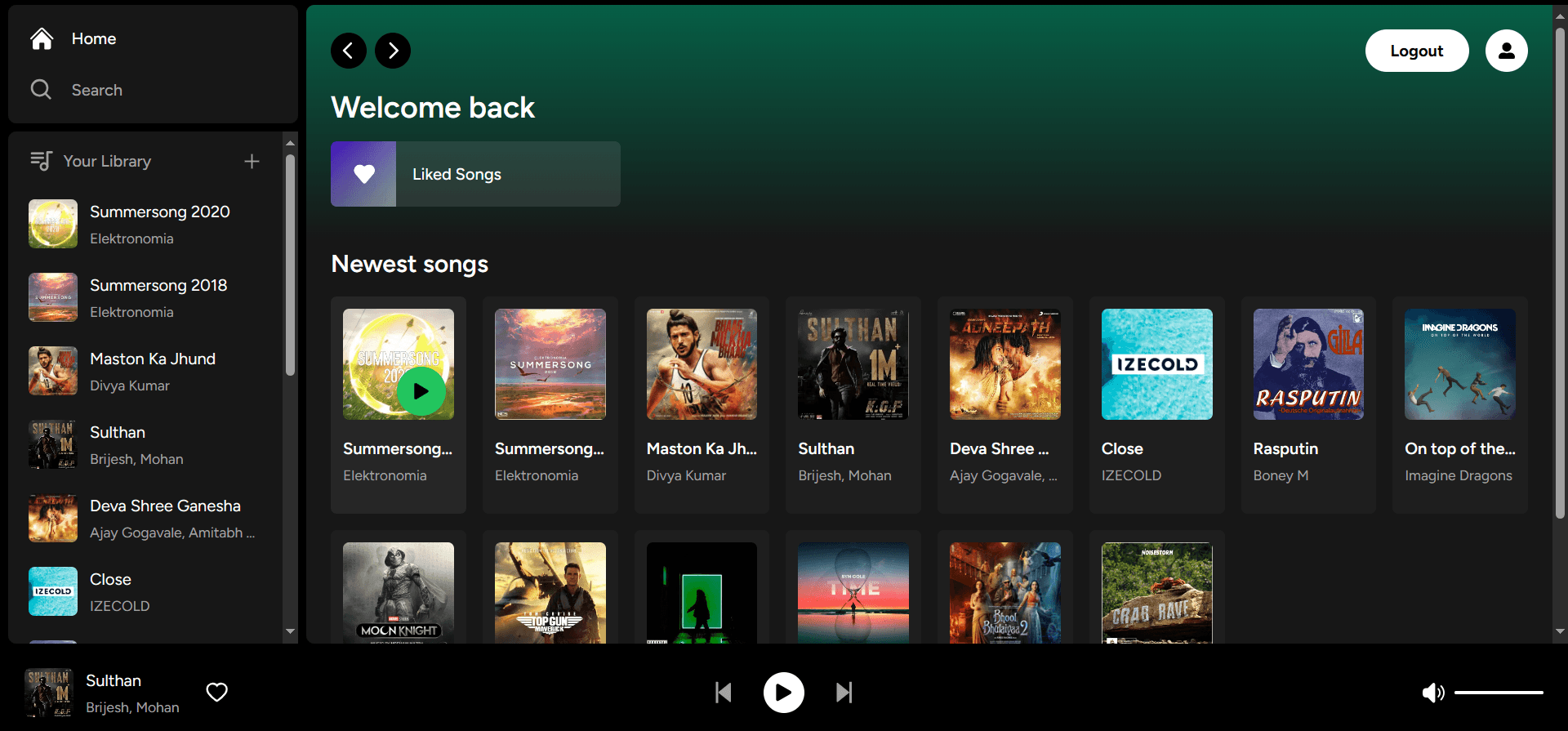Click the forward navigation arrow
Viewport: 1568px width, 731px height.
[393, 51]
